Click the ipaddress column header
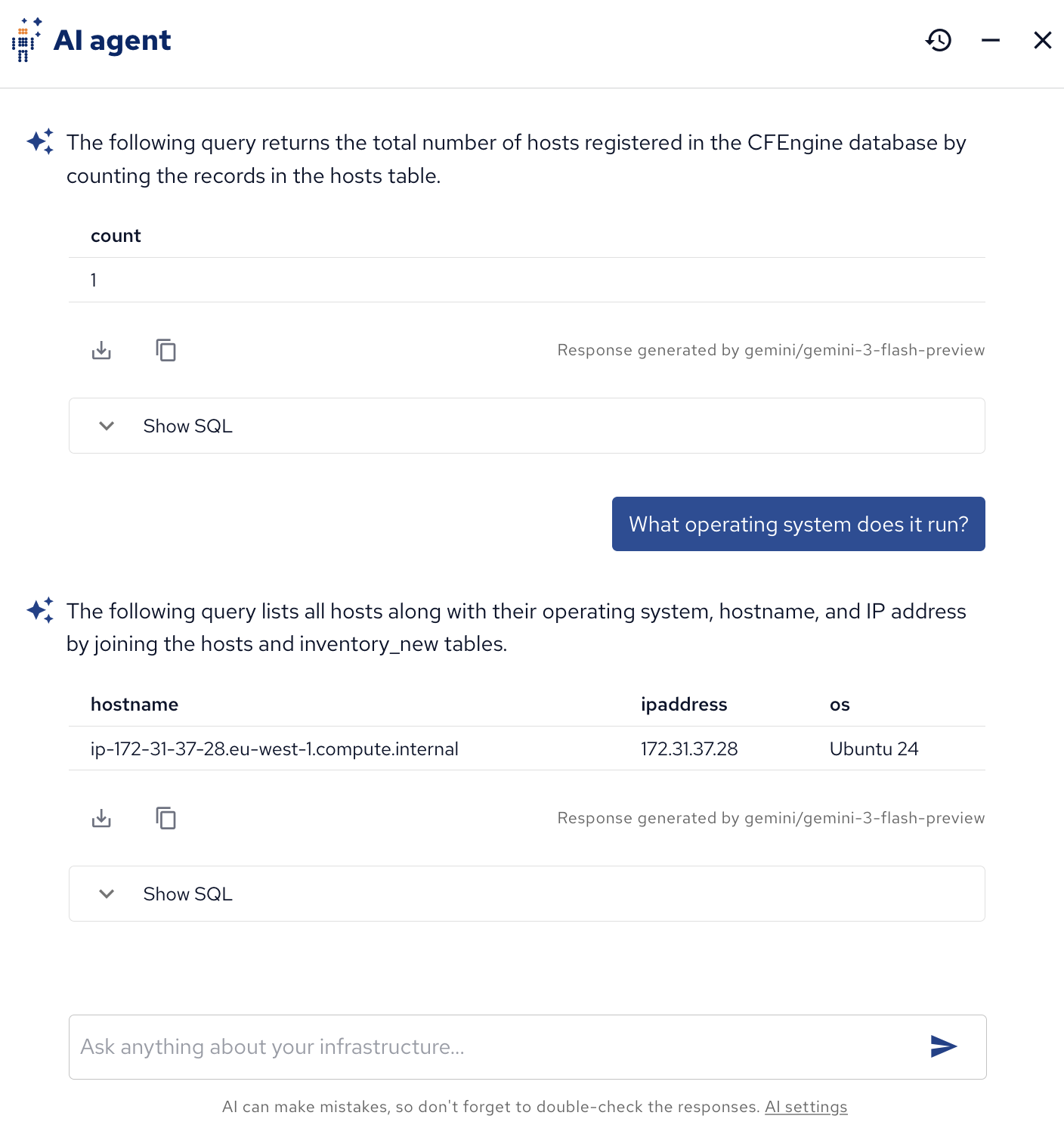This screenshot has width=1064, height=1128. point(684,705)
